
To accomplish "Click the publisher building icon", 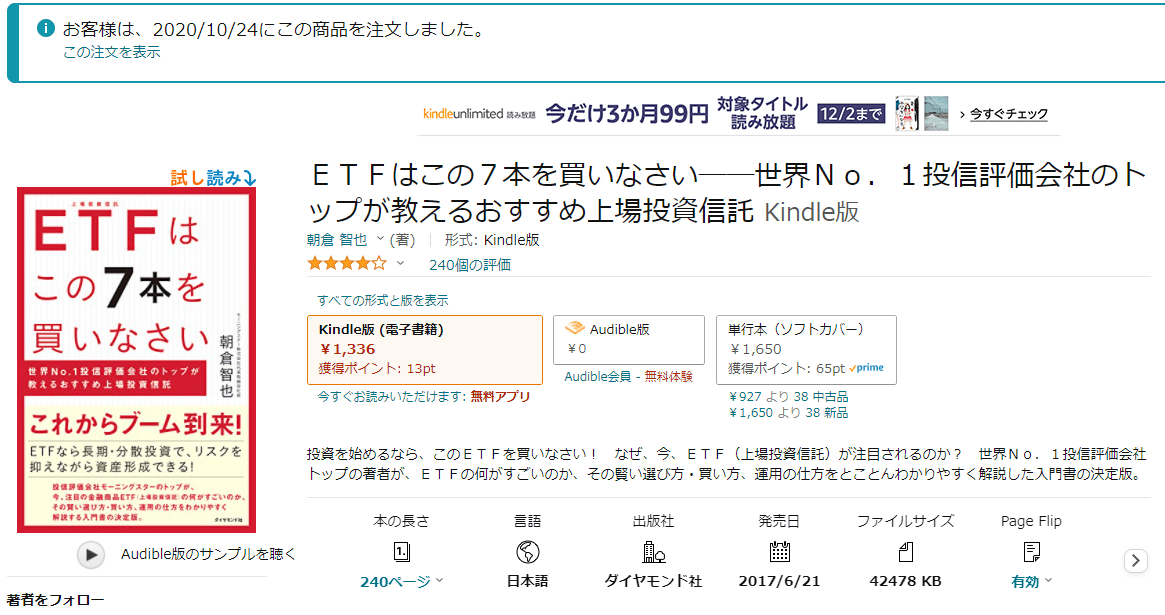I will click(x=653, y=552).
